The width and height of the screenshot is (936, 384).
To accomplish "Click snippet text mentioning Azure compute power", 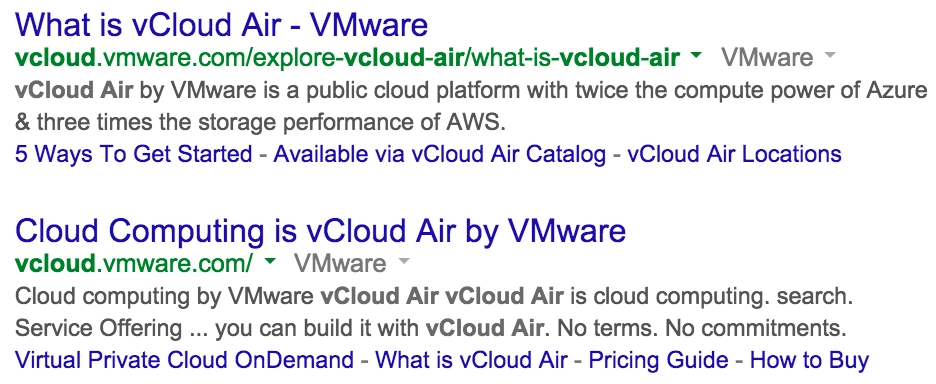I will click(472, 106).
